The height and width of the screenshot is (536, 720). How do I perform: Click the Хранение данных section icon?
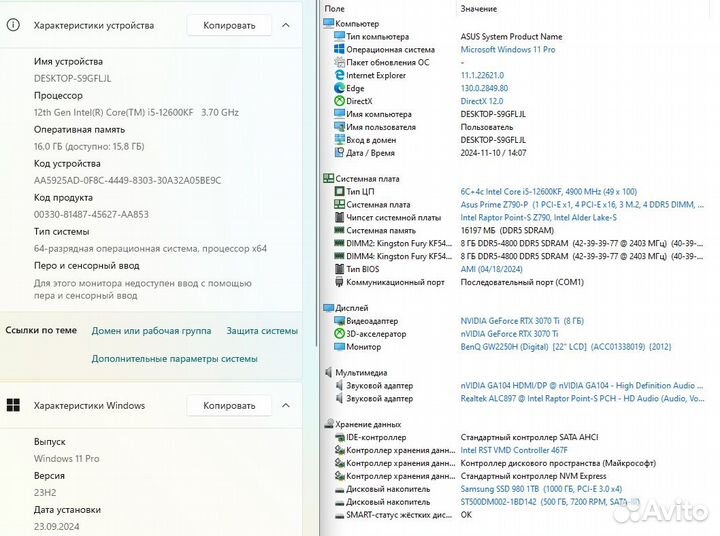coord(328,424)
